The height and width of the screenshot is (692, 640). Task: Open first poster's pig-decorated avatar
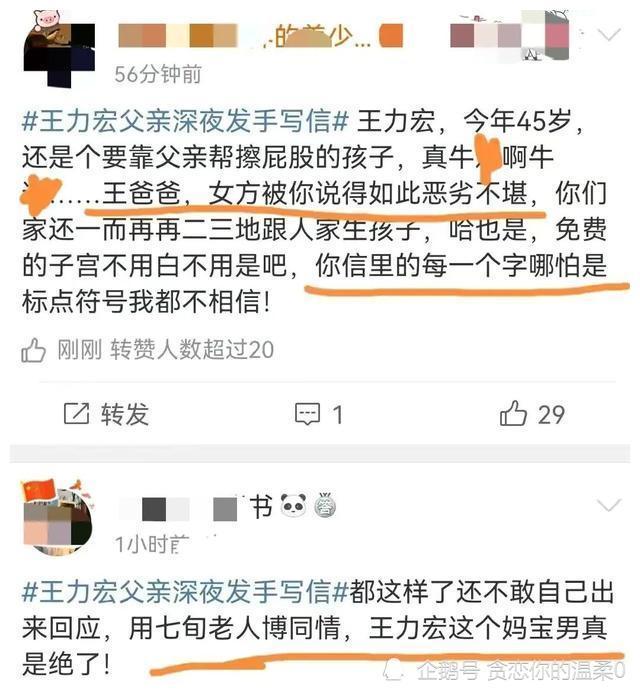pyautogui.click(x=59, y=48)
